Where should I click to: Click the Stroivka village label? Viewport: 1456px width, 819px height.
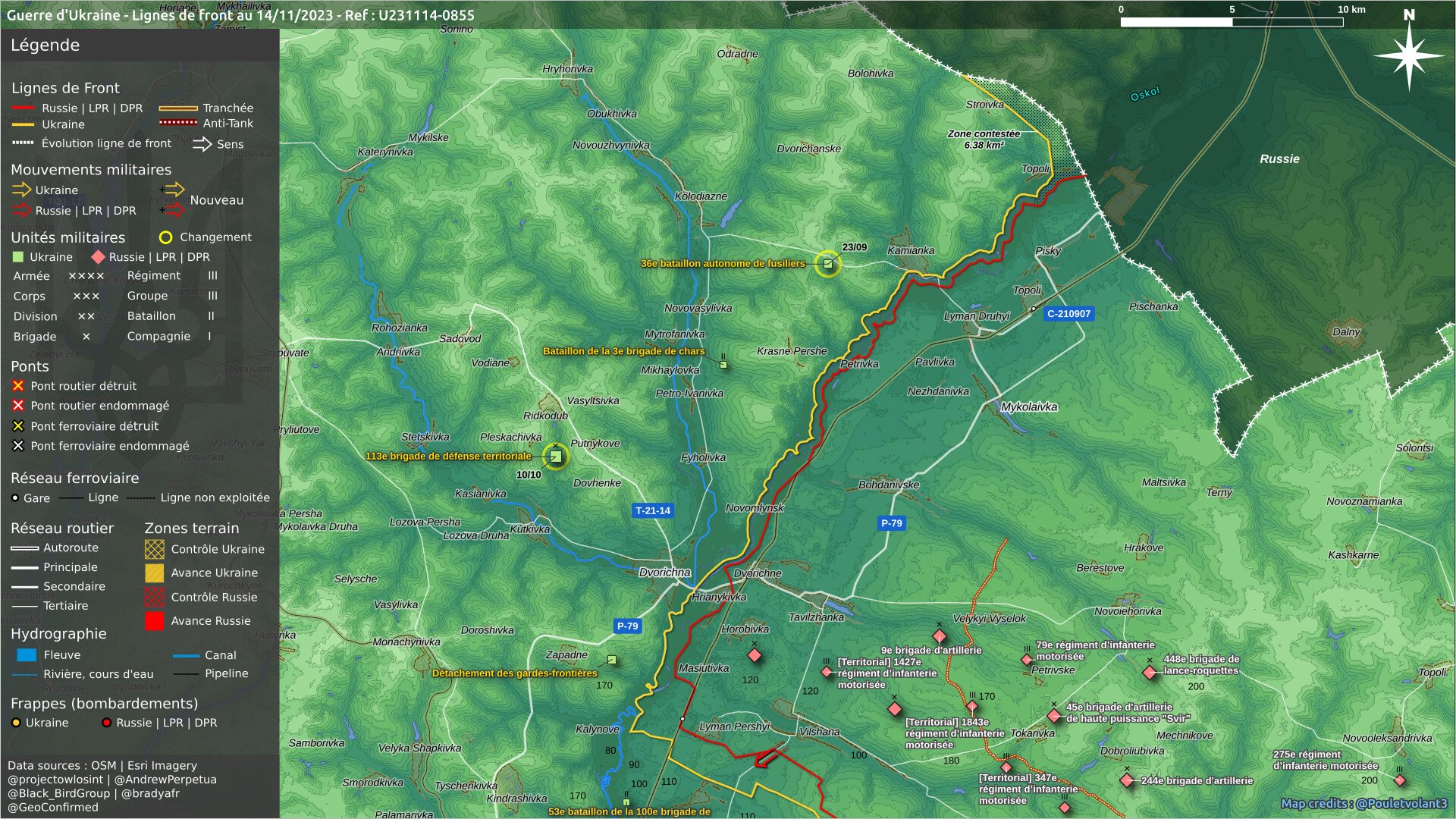(984, 105)
